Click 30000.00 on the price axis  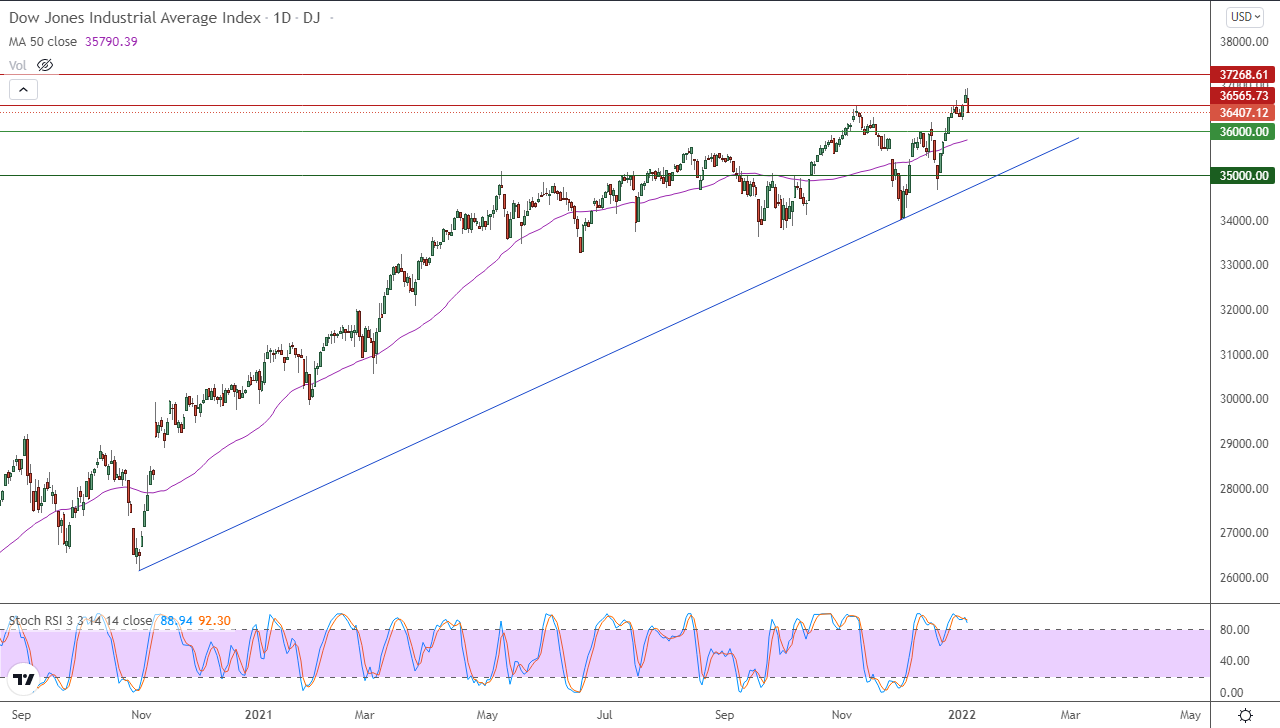pyautogui.click(x=1244, y=399)
